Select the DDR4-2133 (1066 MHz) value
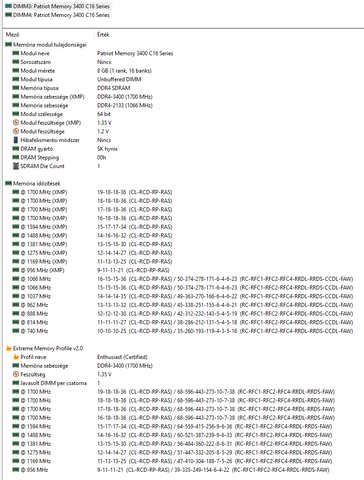This screenshot has width=364, height=480. pos(125,105)
